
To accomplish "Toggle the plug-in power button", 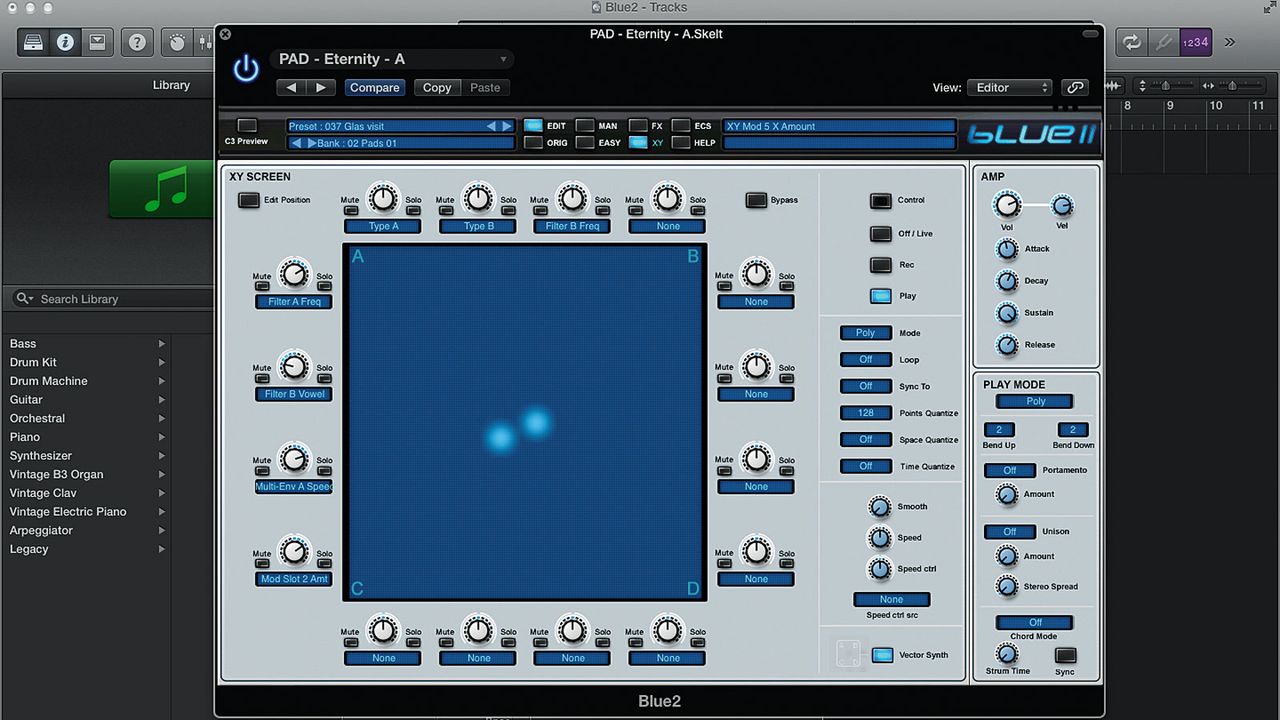I will [246, 68].
